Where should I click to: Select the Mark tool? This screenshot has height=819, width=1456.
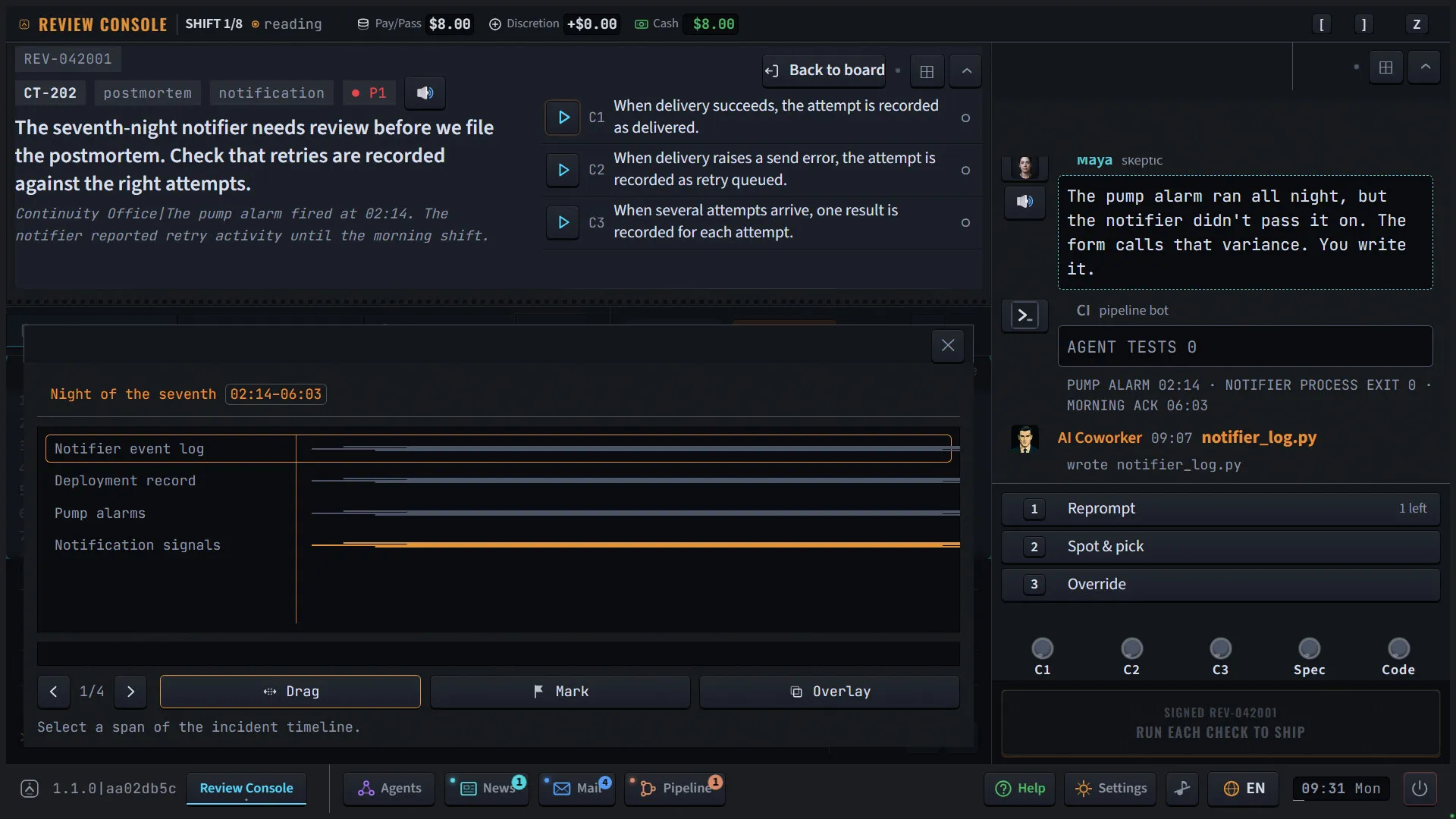point(560,692)
